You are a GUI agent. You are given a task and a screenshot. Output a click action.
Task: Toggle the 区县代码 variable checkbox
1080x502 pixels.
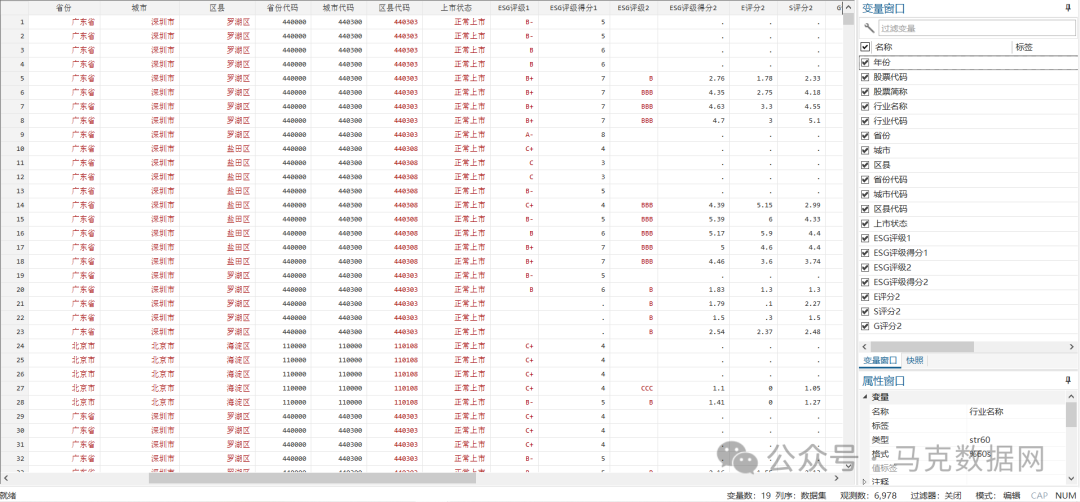pos(866,209)
